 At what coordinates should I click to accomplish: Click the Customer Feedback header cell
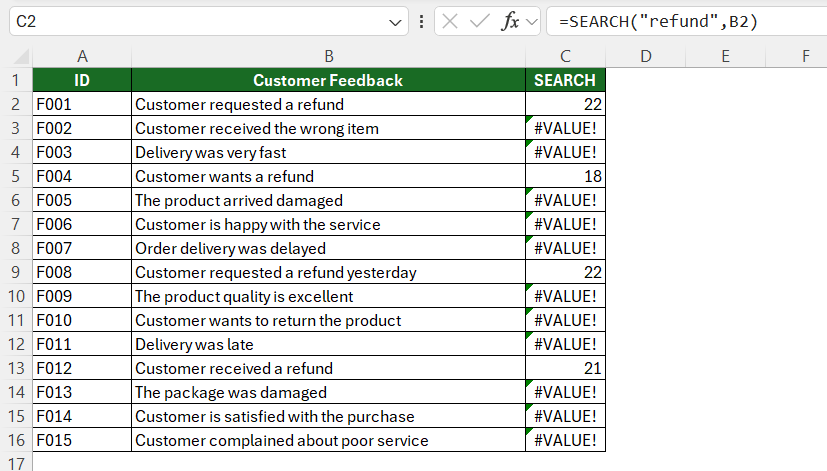click(329, 80)
